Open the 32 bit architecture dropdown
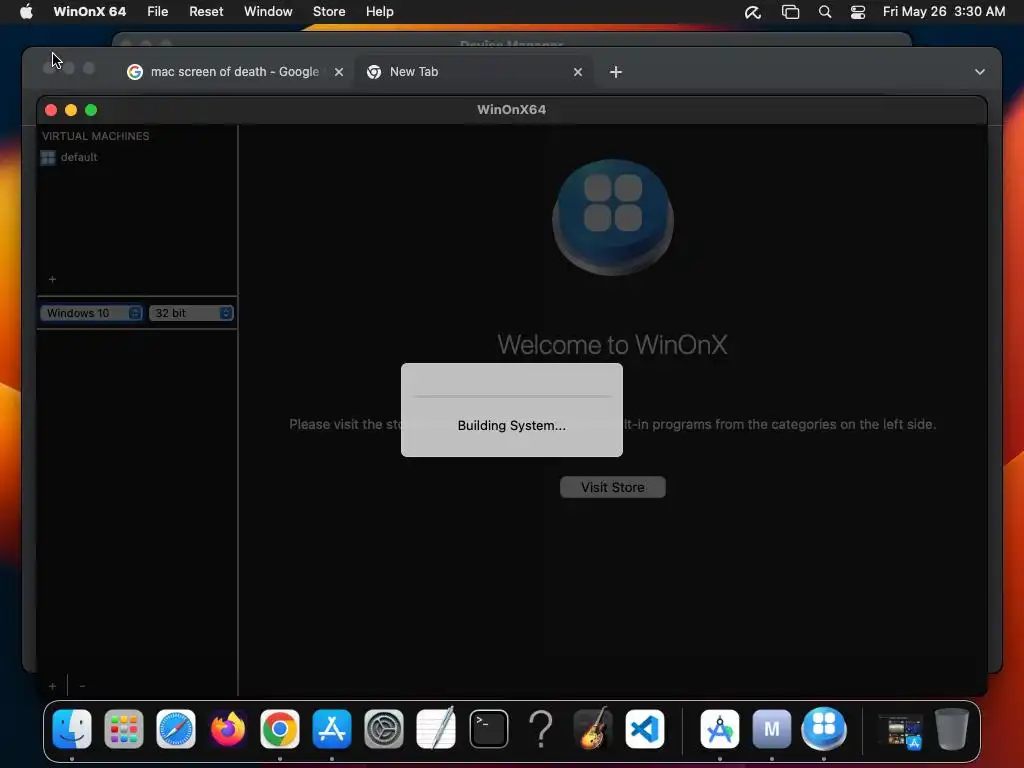Screen dimensions: 1024x768 191,313
